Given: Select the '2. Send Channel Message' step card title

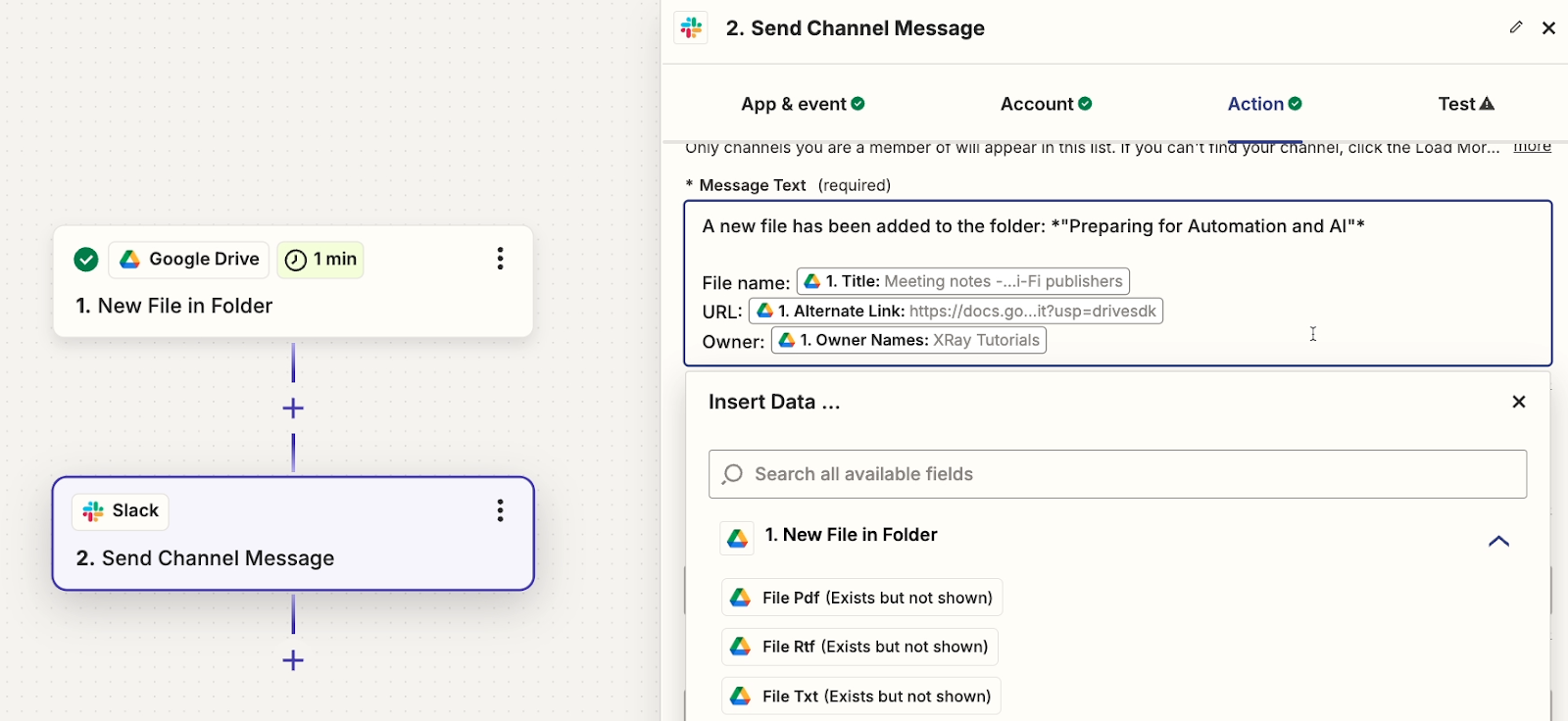Looking at the screenshot, I should point(206,558).
